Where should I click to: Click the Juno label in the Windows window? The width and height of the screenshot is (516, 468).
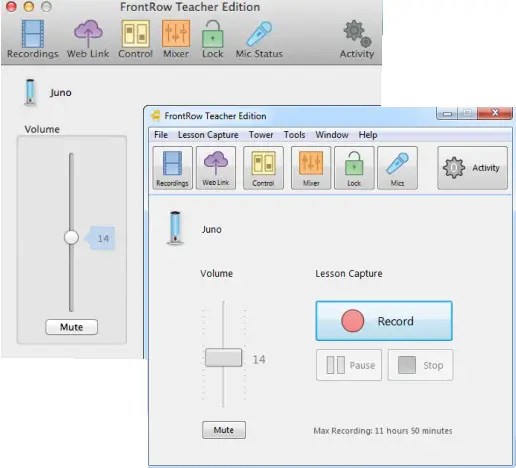click(x=212, y=229)
